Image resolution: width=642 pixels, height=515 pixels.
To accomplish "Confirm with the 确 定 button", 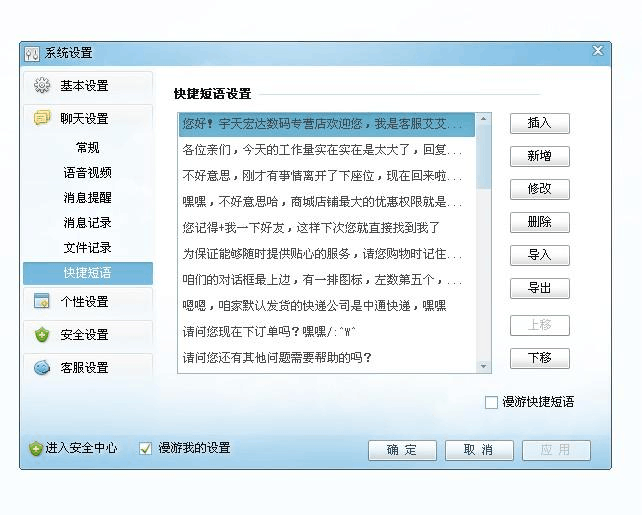I will [x=402, y=450].
